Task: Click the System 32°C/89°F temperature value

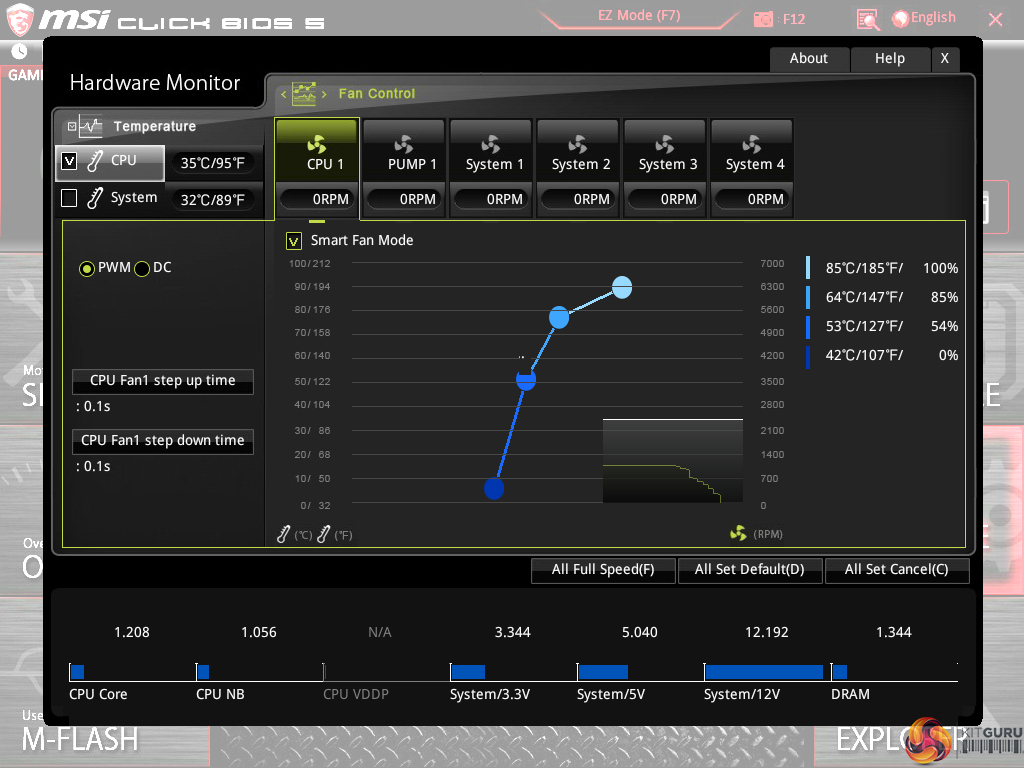Action: [x=212, y=200]
